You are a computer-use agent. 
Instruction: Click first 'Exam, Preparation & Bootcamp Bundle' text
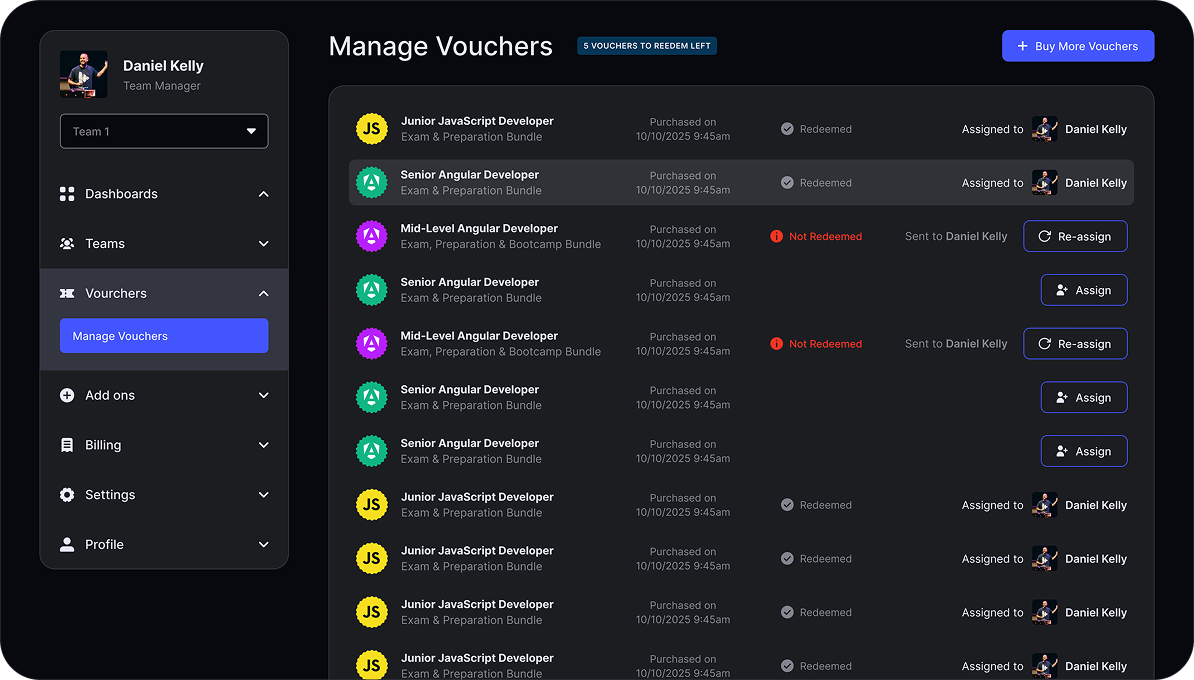(501, 244)
